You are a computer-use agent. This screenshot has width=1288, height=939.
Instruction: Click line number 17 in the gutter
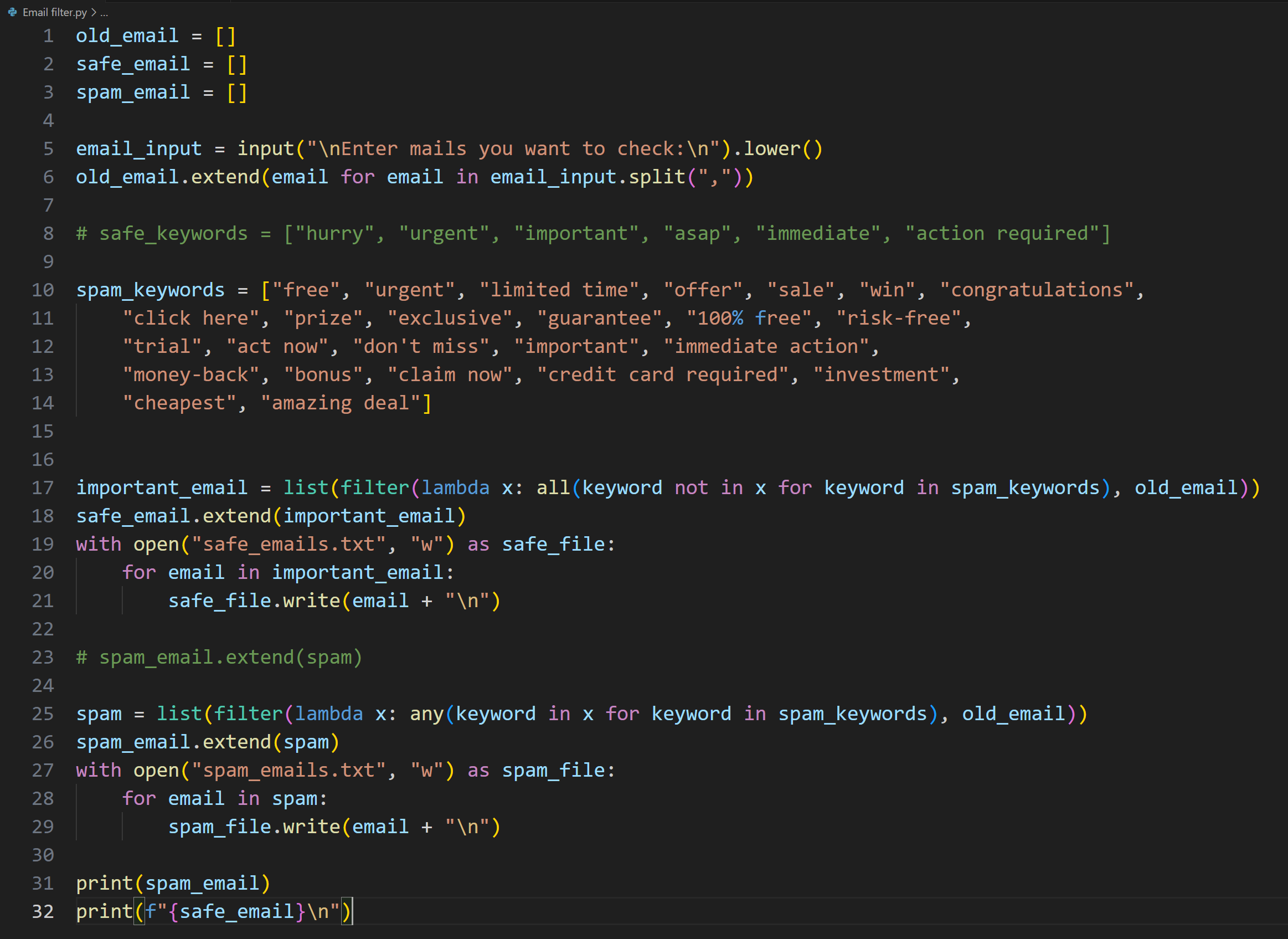pos(43,488)
